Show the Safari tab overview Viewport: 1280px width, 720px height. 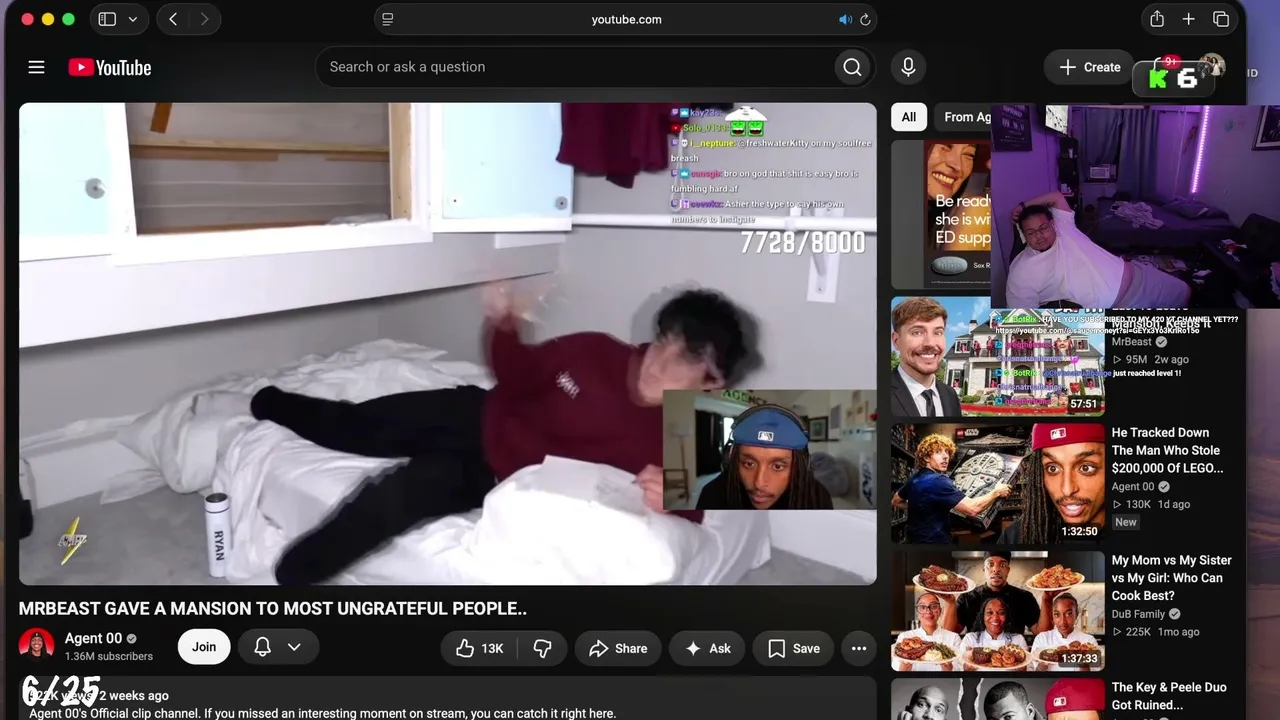(1221, 19)
